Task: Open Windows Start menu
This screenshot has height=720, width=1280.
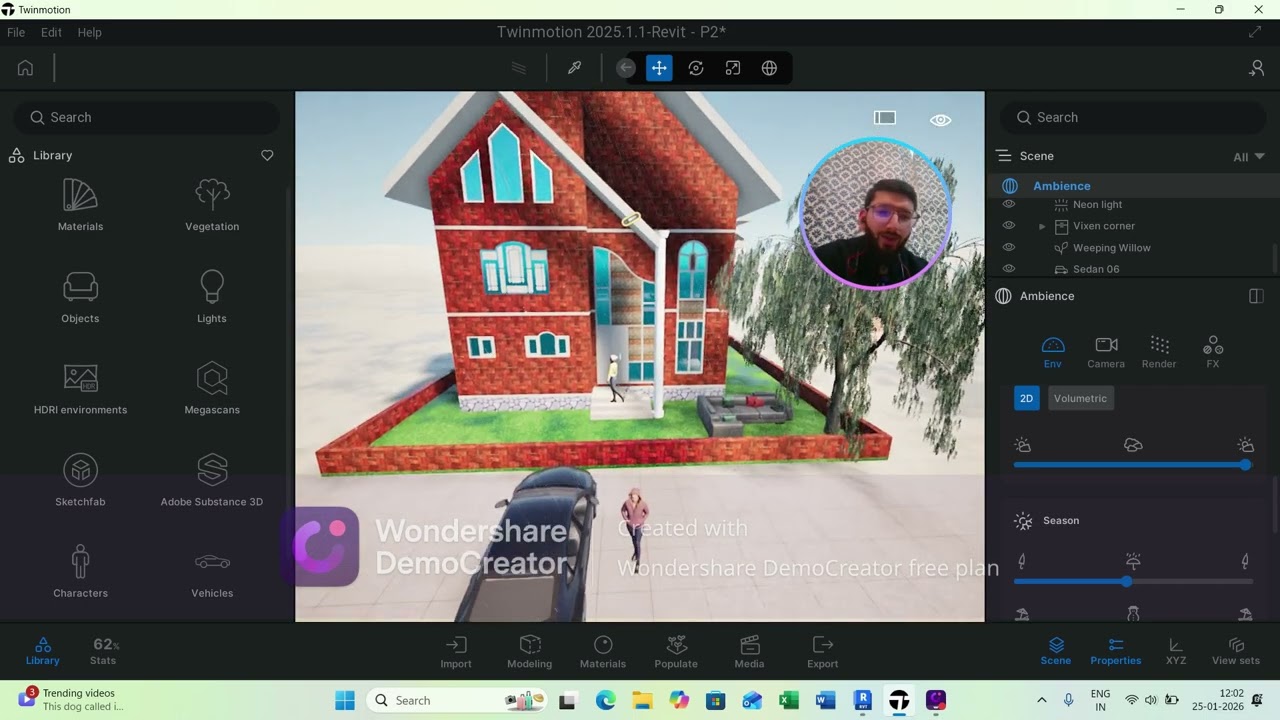Action: [345, 700]
